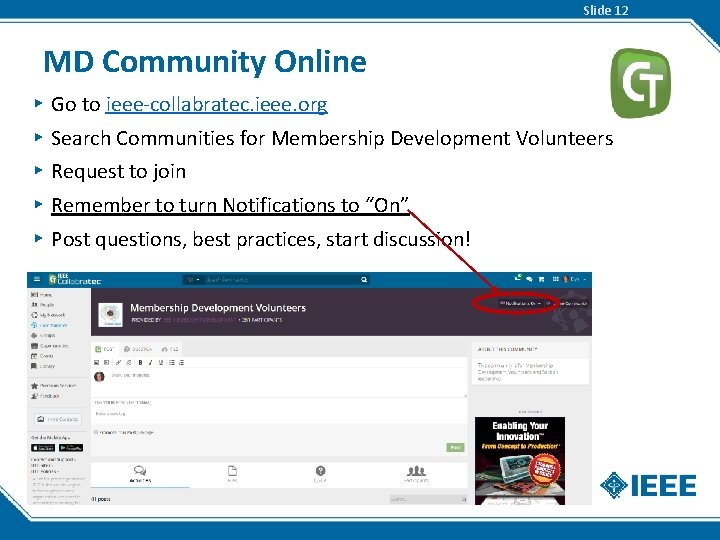The image size is (720, 540).
Task: Switch to the Post tab
Action: pos(104,349)
